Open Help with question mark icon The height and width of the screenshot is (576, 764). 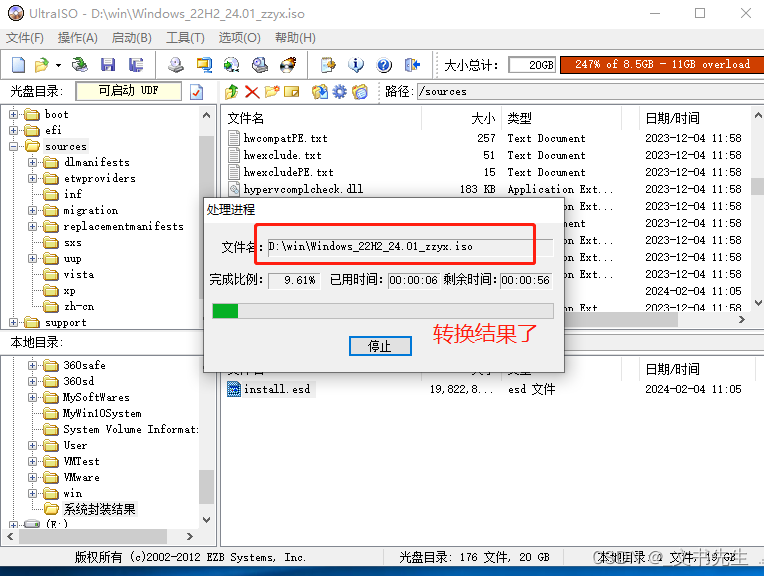(384, 64)
